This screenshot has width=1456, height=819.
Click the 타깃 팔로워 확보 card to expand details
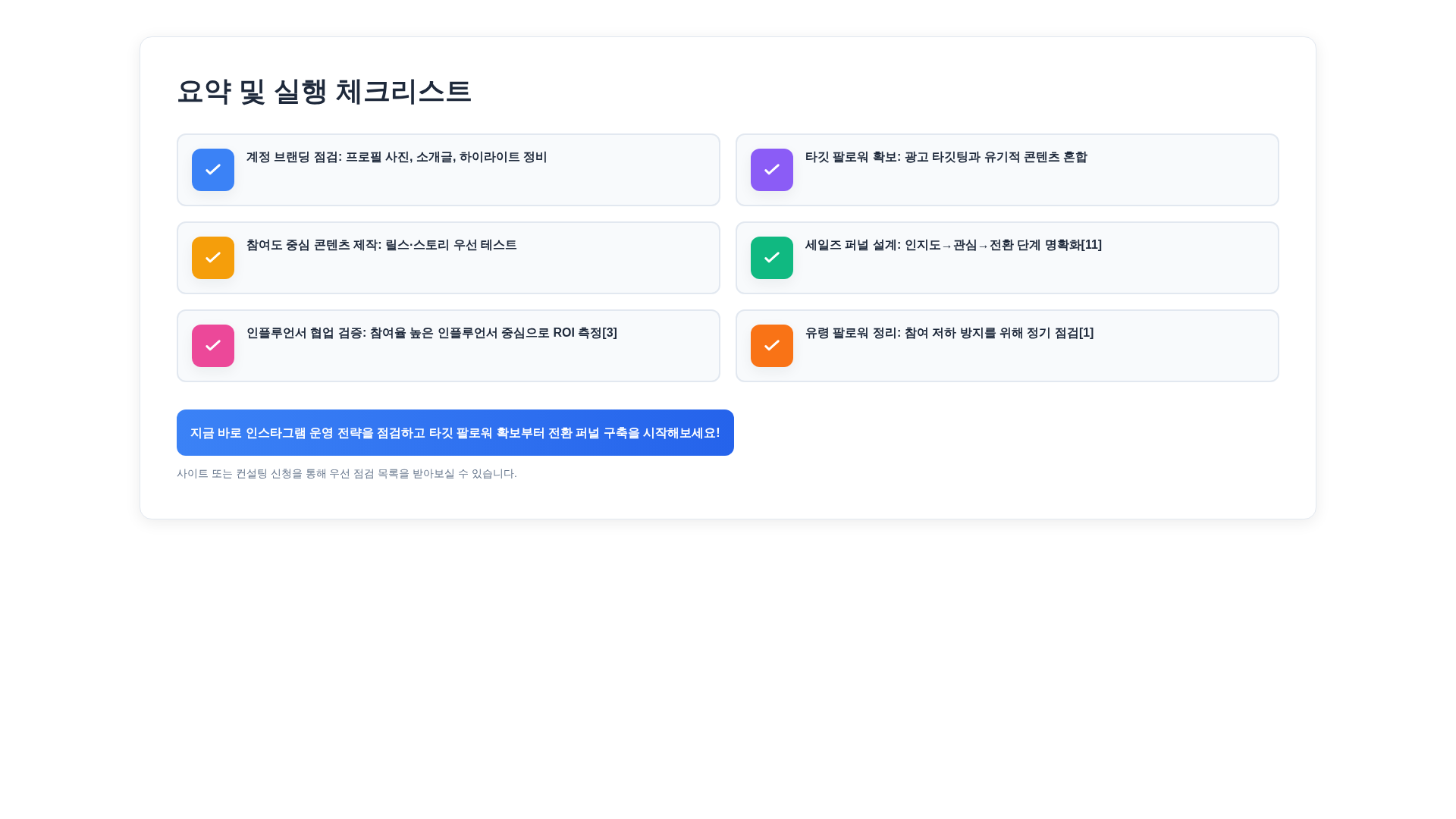coord(1006,169)
